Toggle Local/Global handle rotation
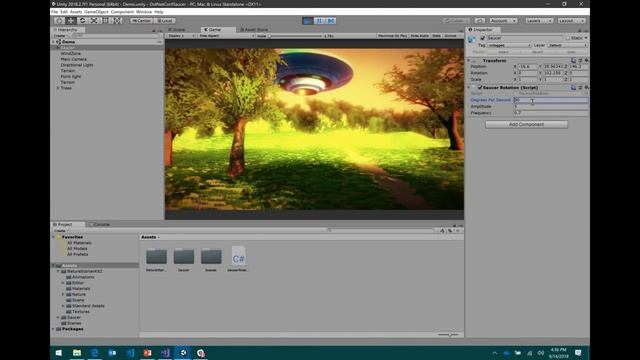The image size is (640, 360). coord(165,20)
